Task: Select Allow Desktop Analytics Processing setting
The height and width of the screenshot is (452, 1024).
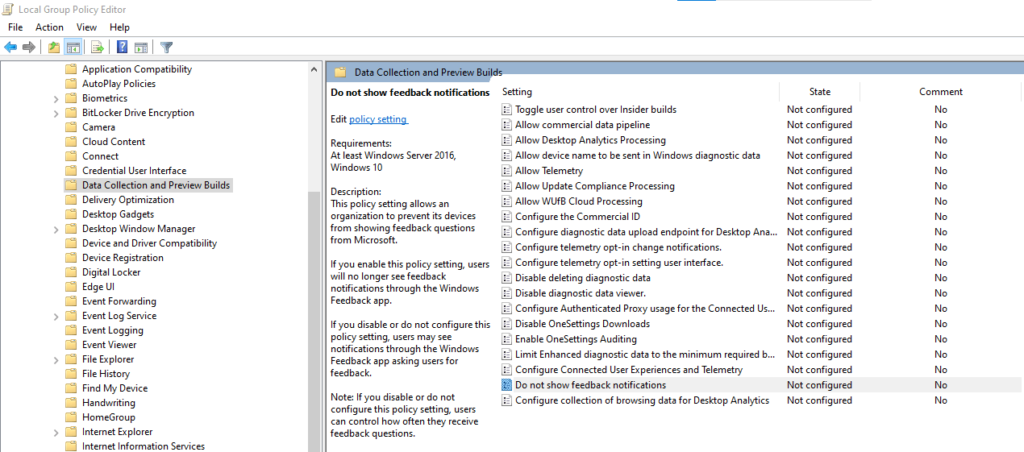Action: 590,140
